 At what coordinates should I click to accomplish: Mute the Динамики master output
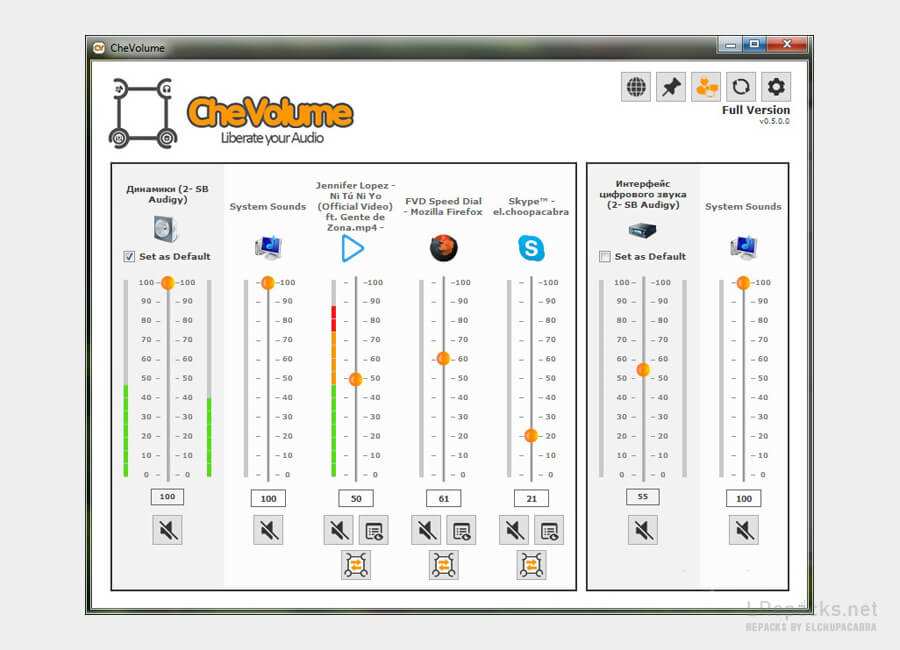167,530
